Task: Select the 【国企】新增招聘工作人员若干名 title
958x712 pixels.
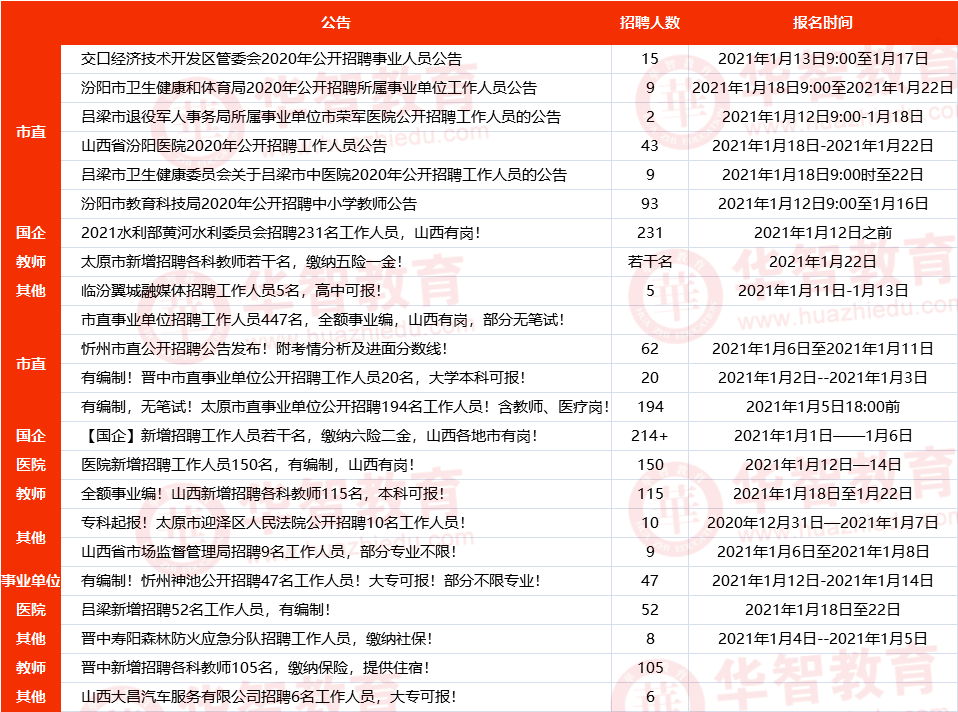Action: point(309,436)
